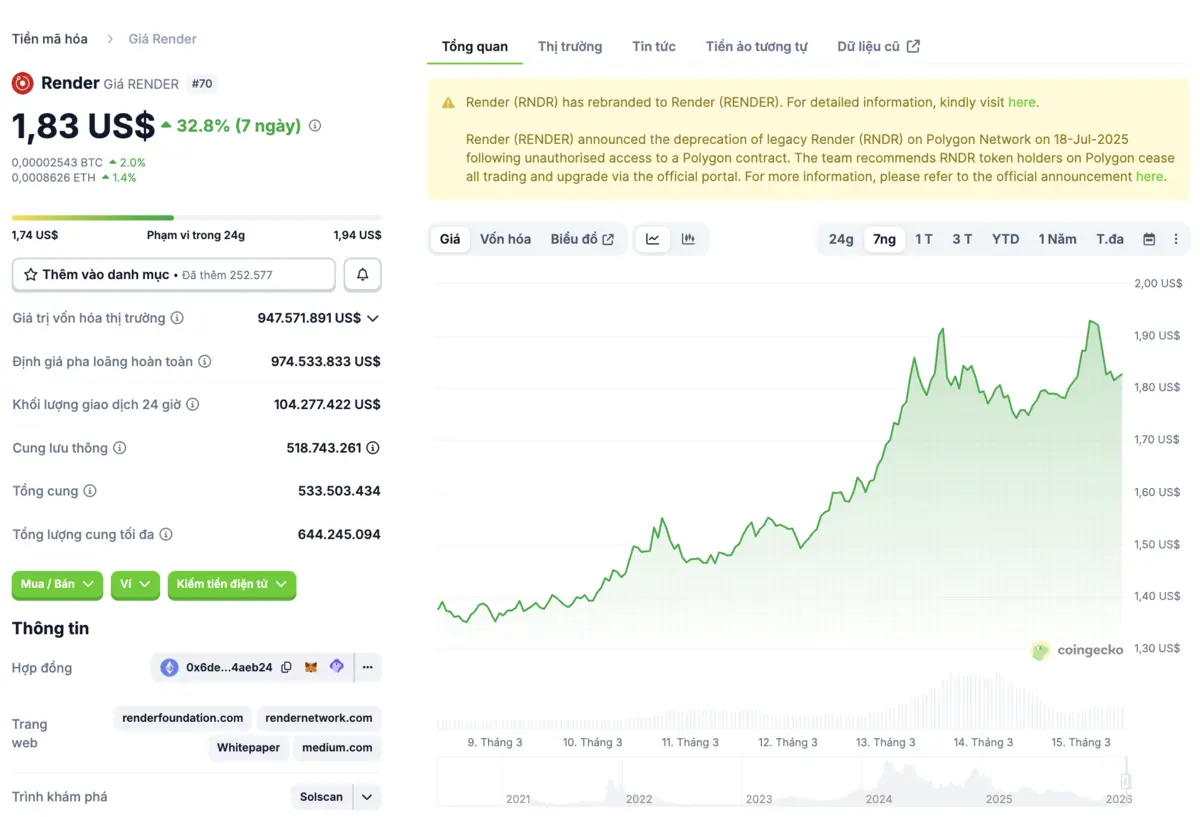Copy the contract address
The width and height of the screenshot is (1200, 817).
[x=287, y=667]
